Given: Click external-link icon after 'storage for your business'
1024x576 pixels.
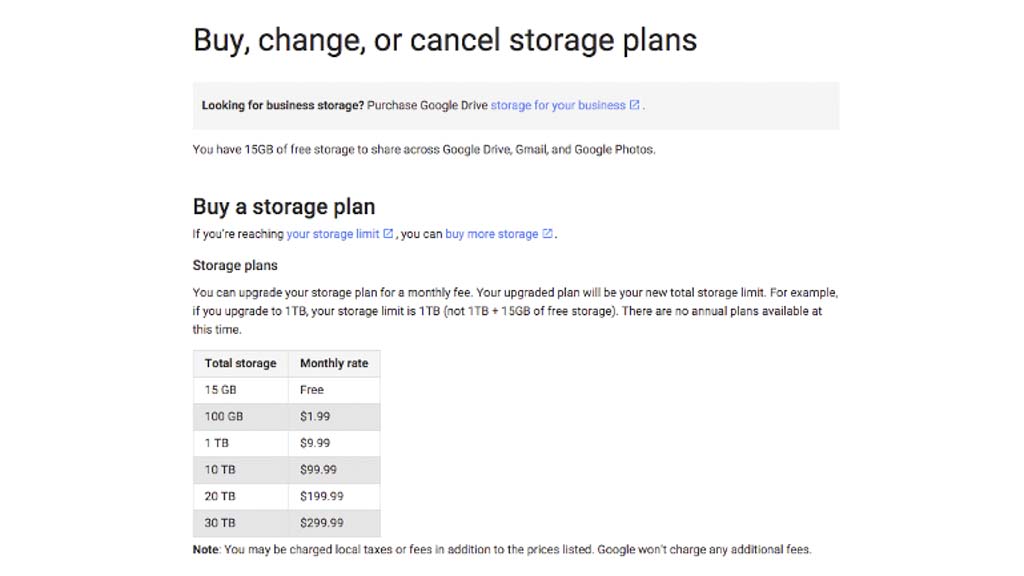Looking at the screenshot, I should point(634,105).
